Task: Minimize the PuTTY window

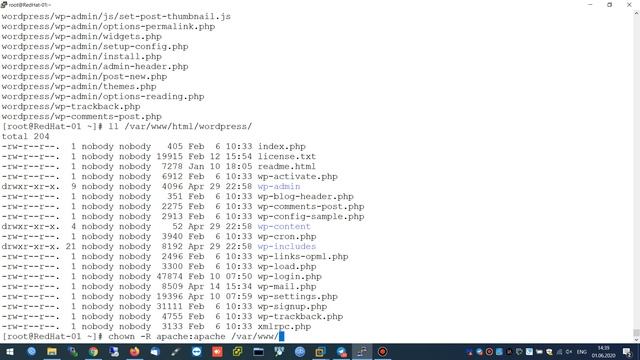Action: coord(590,4)
